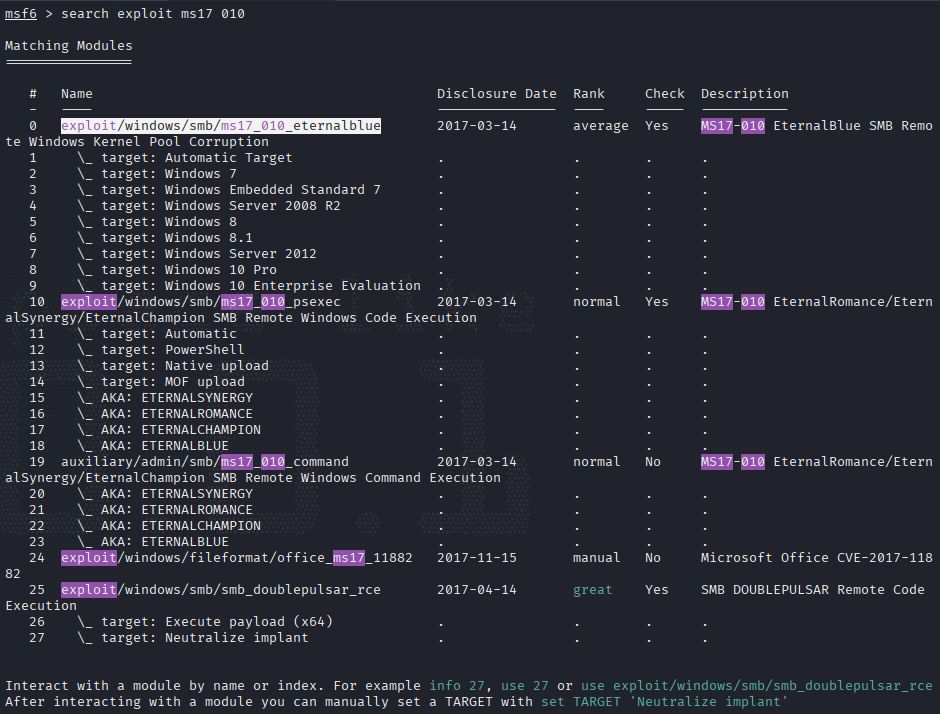Click 'AKA: ETERNALSYNERGY' in row 15
Image resolution: width=940 pixels, height=714 pixels.
pyautogui.click(x=177, y=397)
